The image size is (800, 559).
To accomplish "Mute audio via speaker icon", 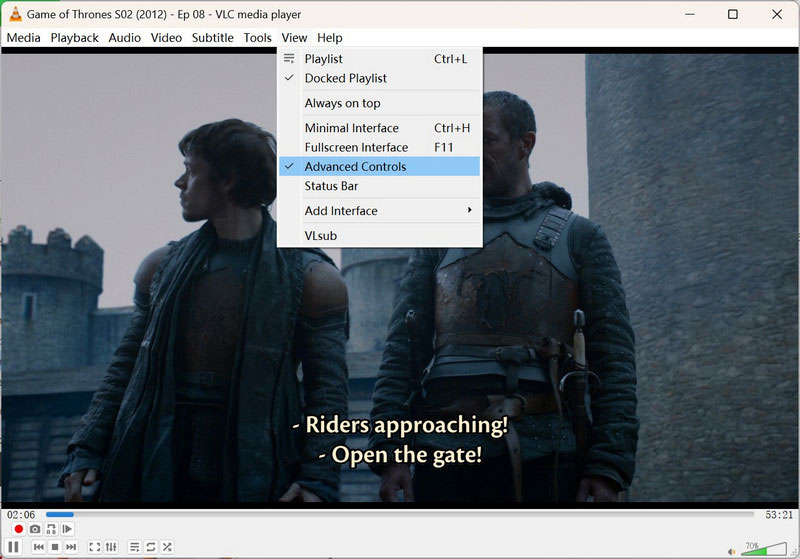I will tap(732, 551).
